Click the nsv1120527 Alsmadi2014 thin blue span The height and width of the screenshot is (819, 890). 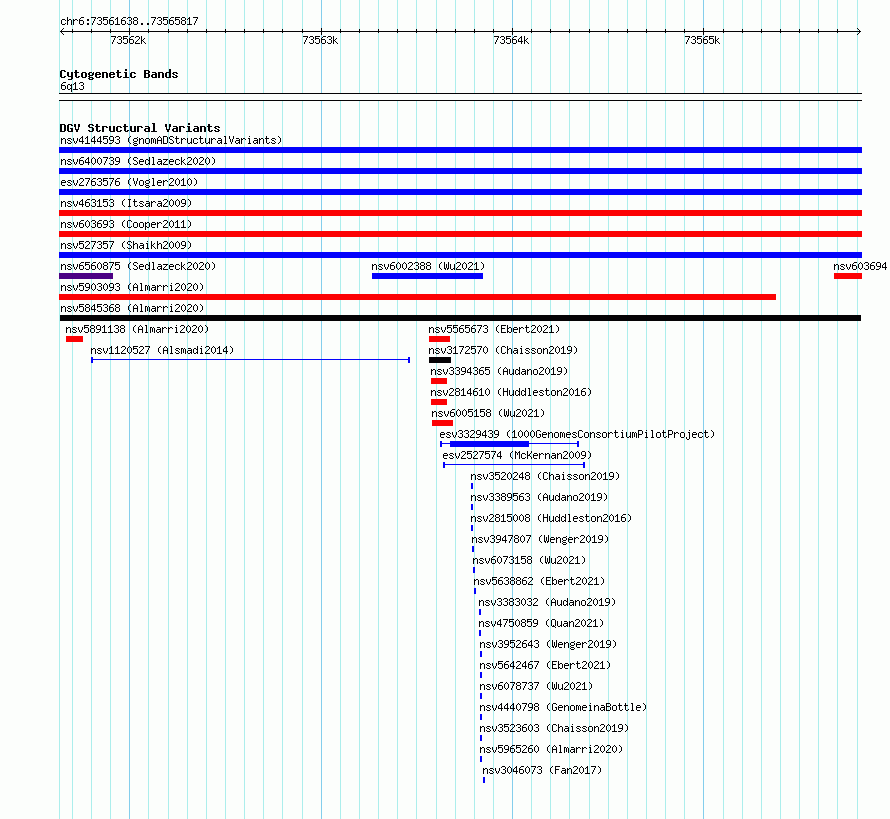250,360
